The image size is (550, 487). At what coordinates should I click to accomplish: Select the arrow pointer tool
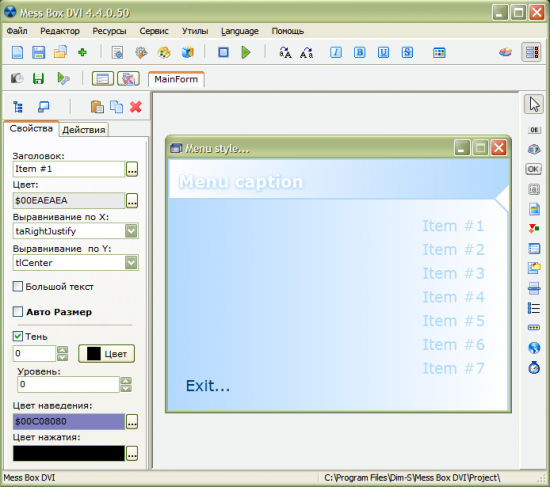pyautogui.click(x=534, y=104)
